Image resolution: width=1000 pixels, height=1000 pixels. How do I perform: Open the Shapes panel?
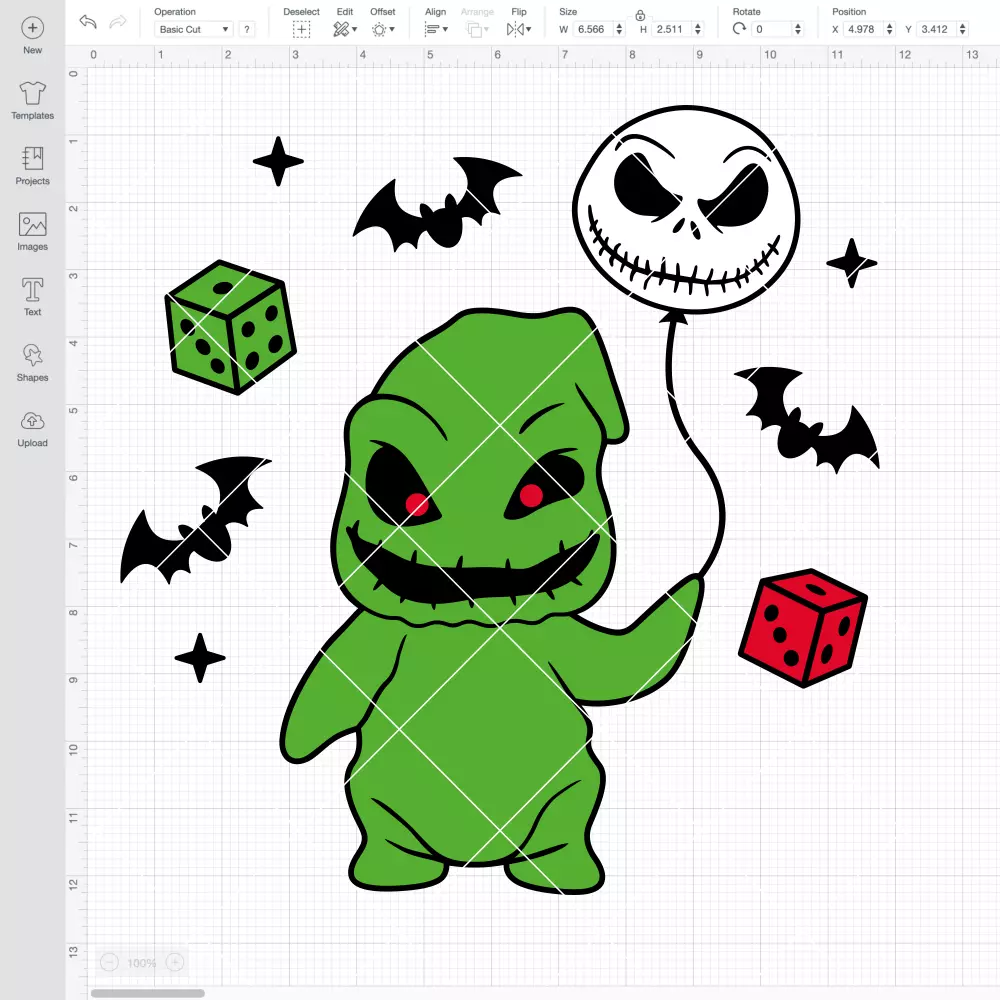tap(33, 355)
